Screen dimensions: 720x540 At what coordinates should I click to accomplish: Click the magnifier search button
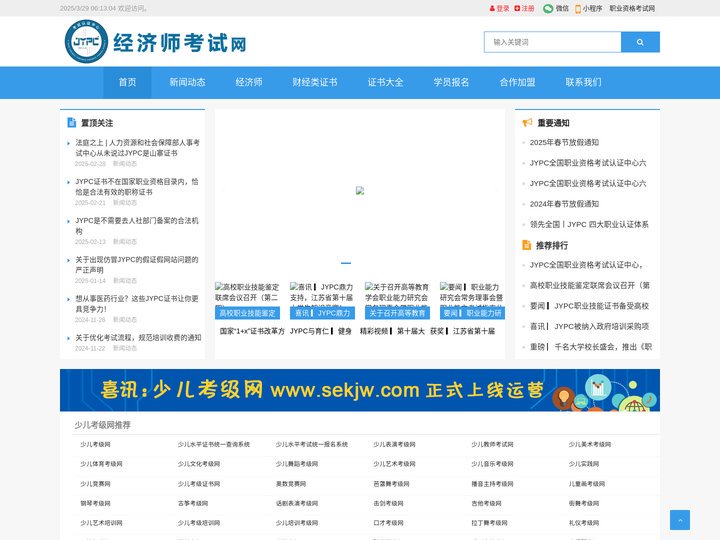(640, 42)
